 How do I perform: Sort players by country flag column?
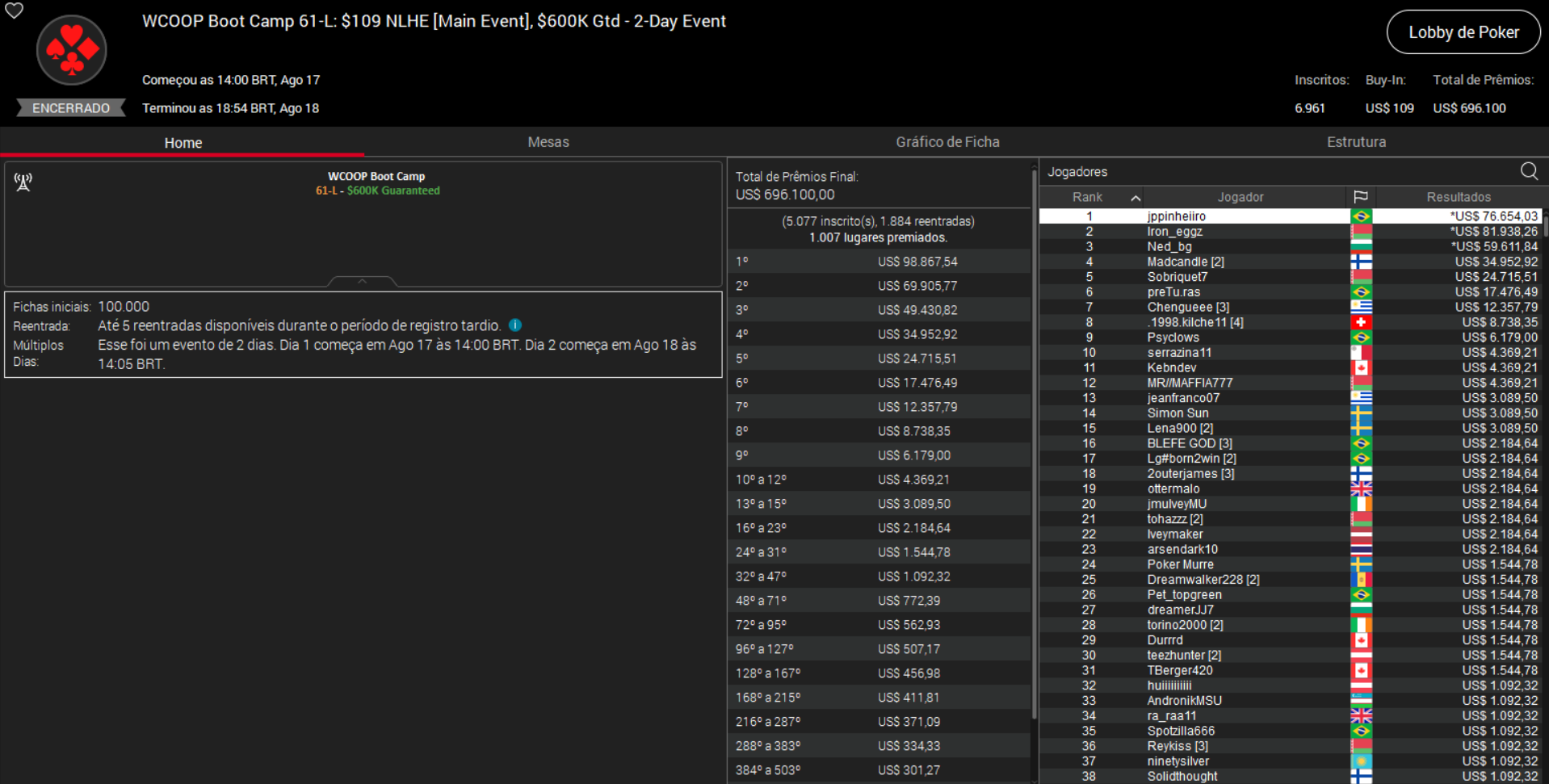tap(1361, 197)
